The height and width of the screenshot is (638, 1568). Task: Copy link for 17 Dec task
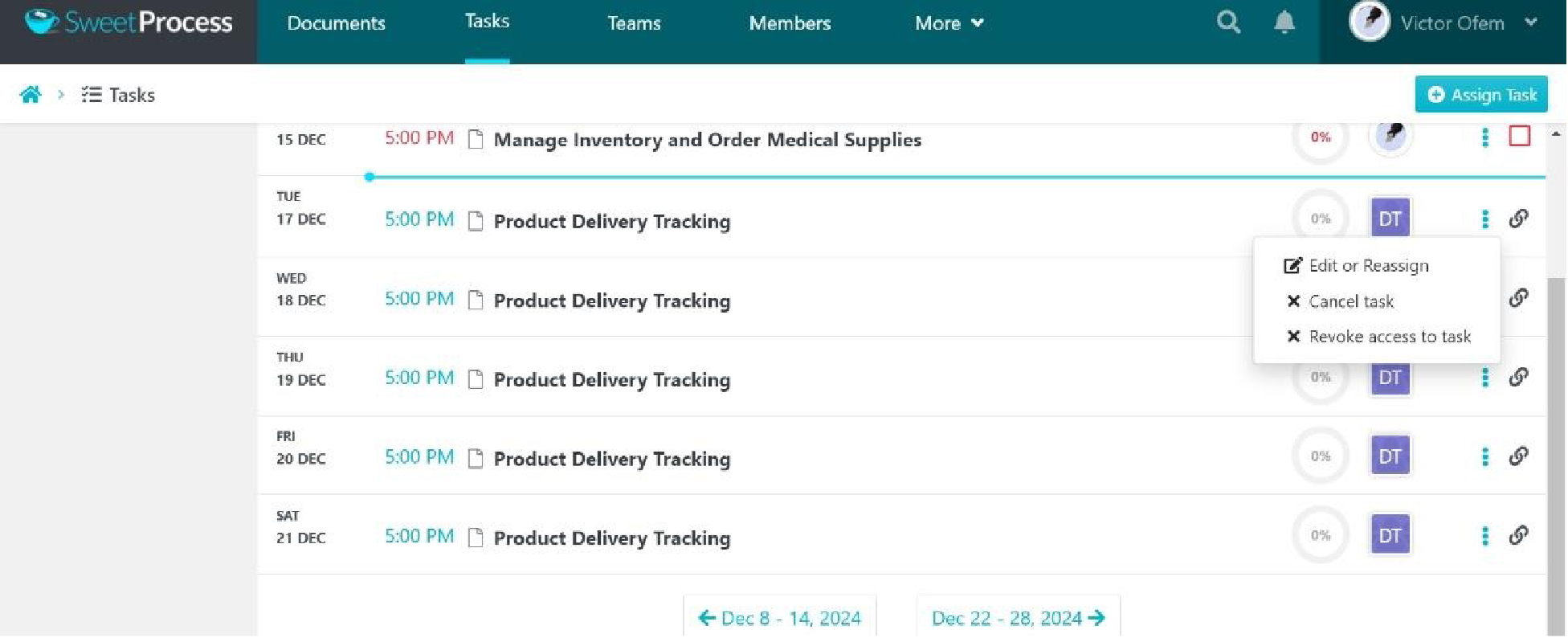[1517, 219]
